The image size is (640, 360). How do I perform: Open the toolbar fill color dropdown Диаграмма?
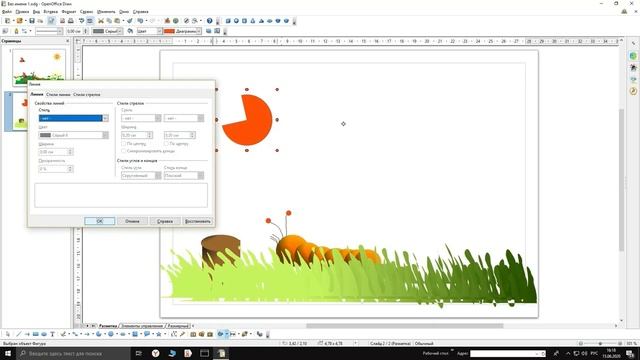tap(182, 31)
